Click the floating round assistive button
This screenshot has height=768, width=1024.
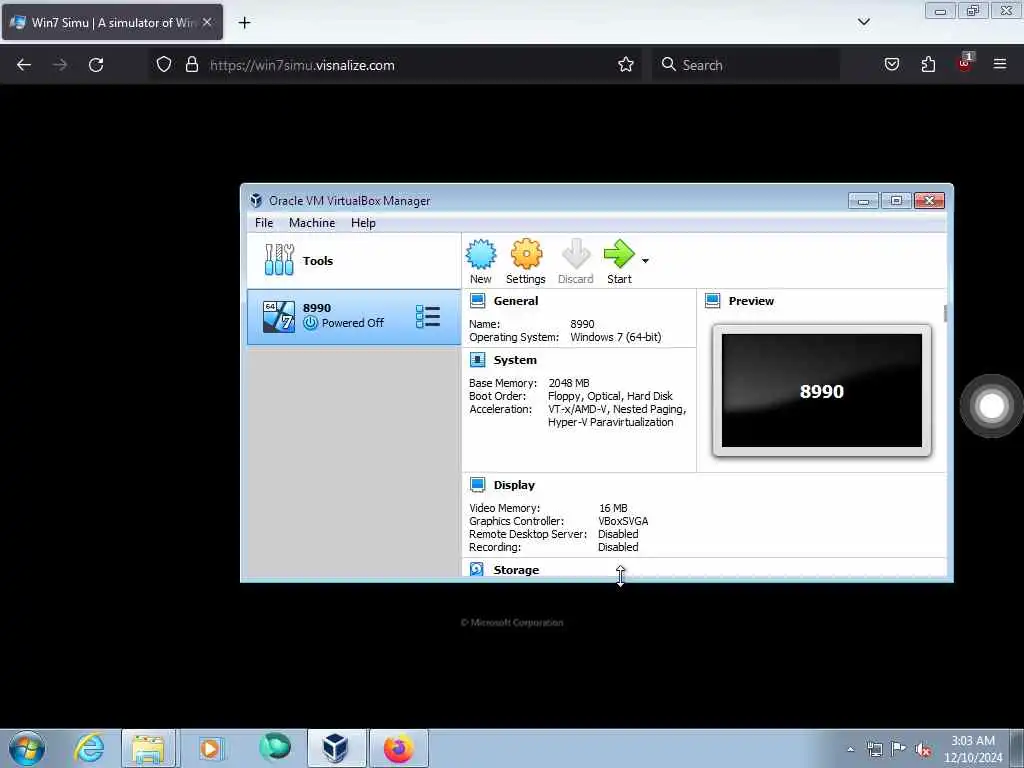[x=991, y=406]
